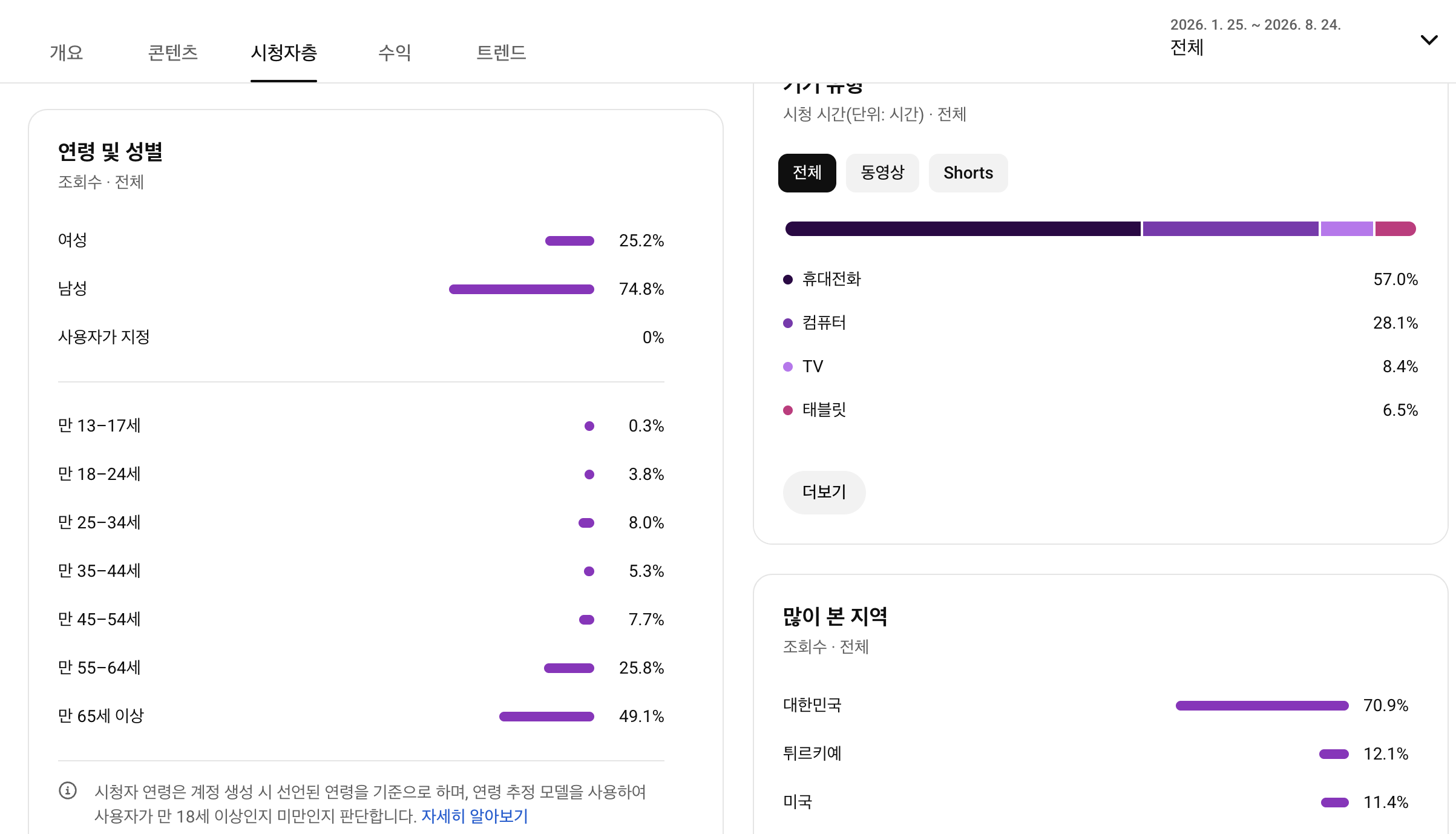Click the 만 35–44세 label
Screen dimensions: 1456x834
pyautogui.click(x=99, y=571)
